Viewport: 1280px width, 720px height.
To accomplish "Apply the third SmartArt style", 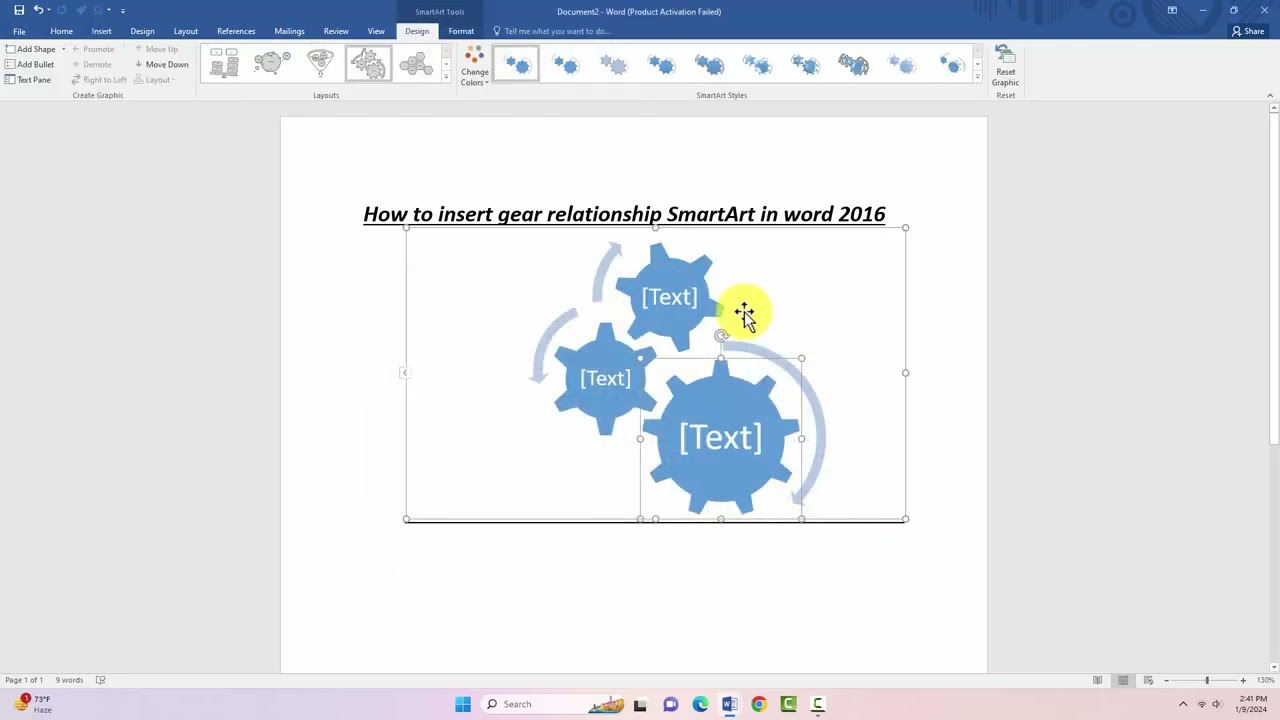I will [613, 64].
